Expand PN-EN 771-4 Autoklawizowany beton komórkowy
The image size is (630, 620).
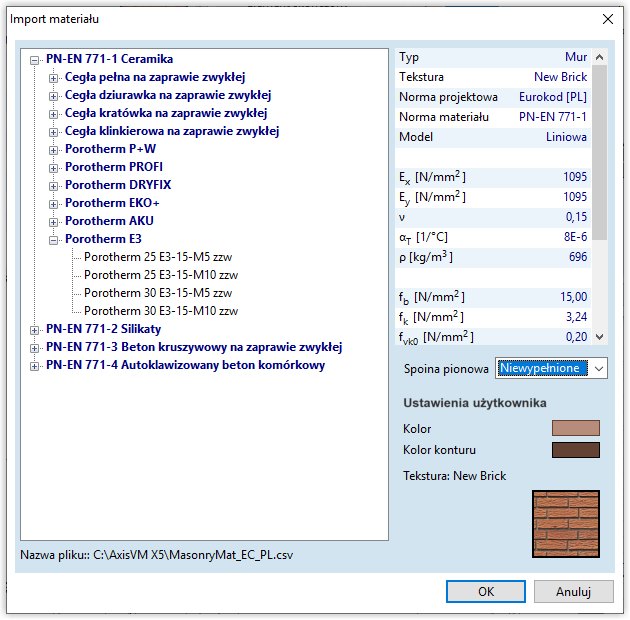click(36, 366)
